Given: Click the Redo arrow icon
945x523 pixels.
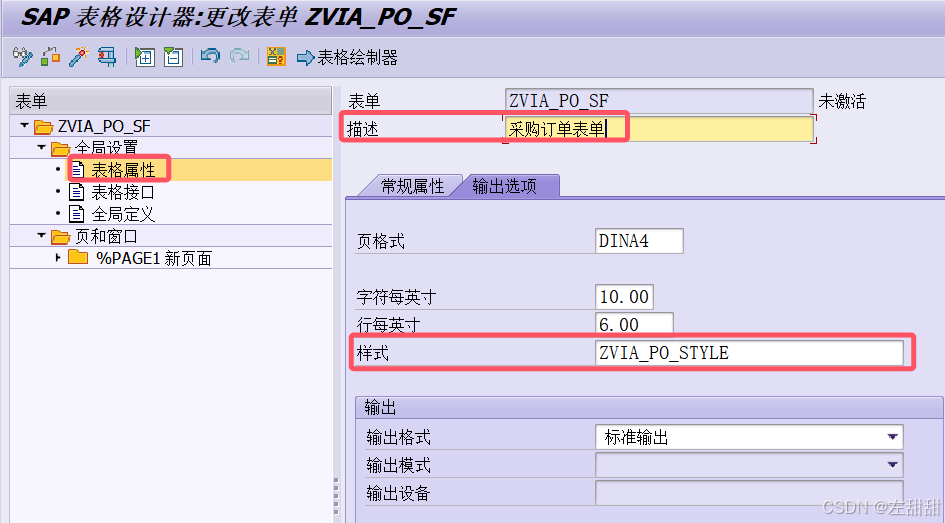Looking at the screenshot, I should pos(240,56).
